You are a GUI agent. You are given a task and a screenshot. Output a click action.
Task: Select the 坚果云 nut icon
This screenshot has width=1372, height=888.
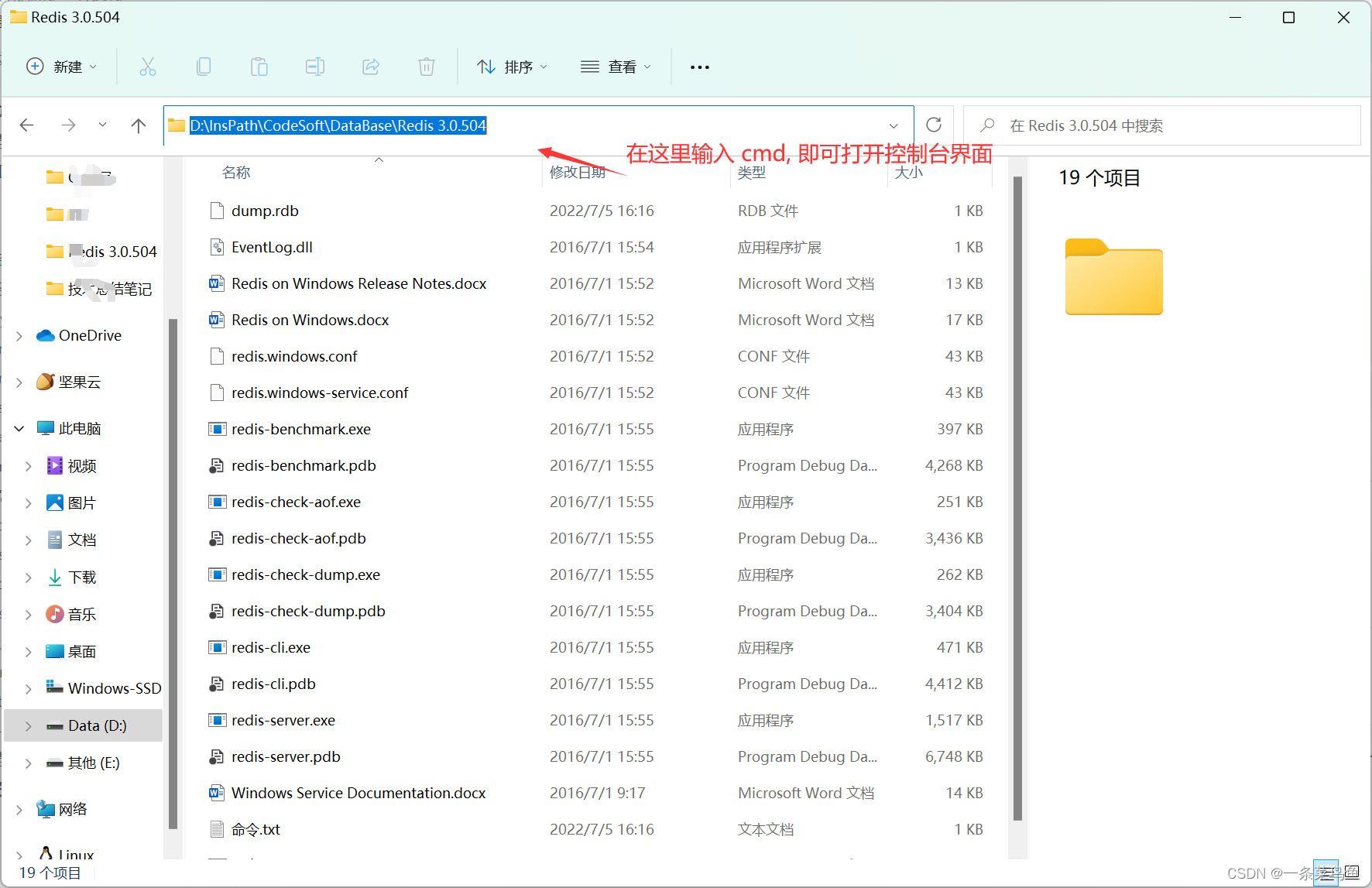click(46, 382)
